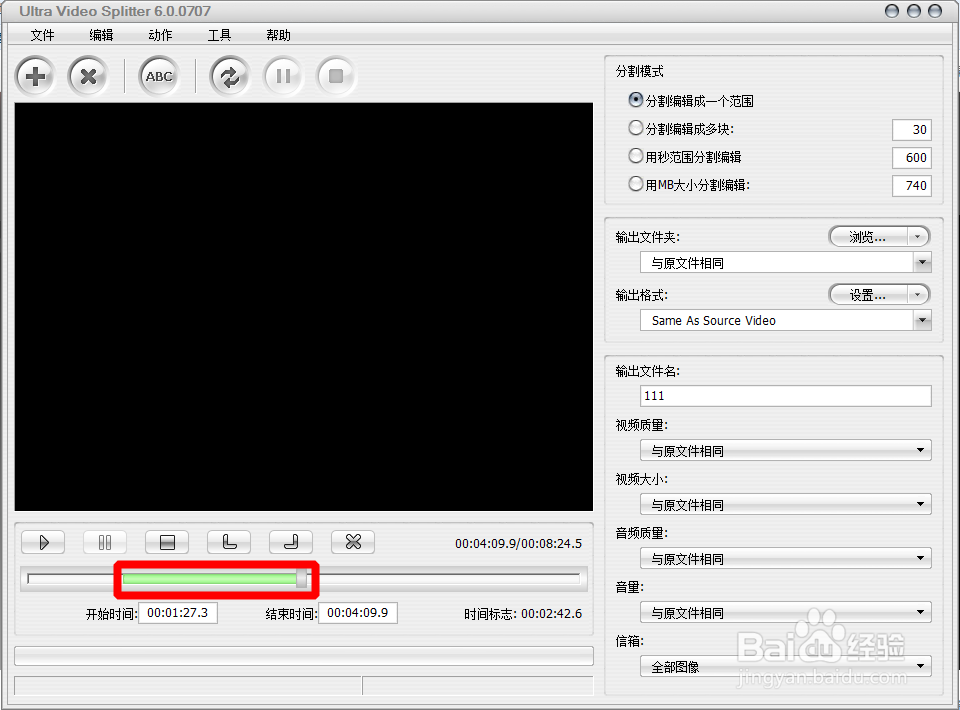Minimize the Ultra Video Splitter window
The height and width of the screenshot is (710, 960).
[x=892, y=11]
